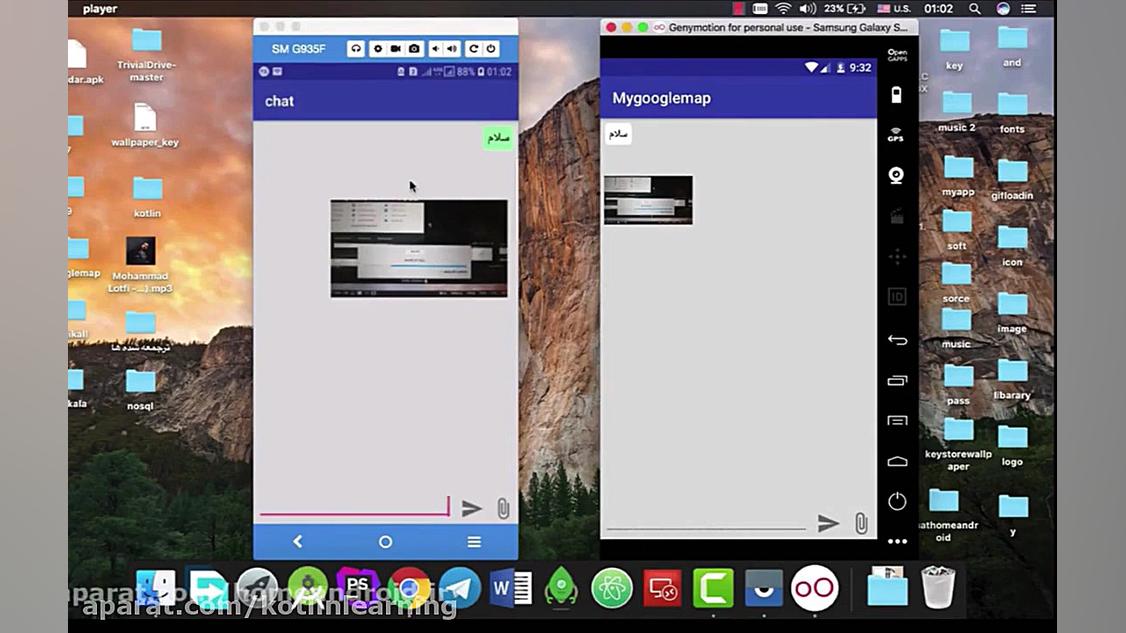Click Genymotion's menu button

pyautogui.click(x=897, y=420)
